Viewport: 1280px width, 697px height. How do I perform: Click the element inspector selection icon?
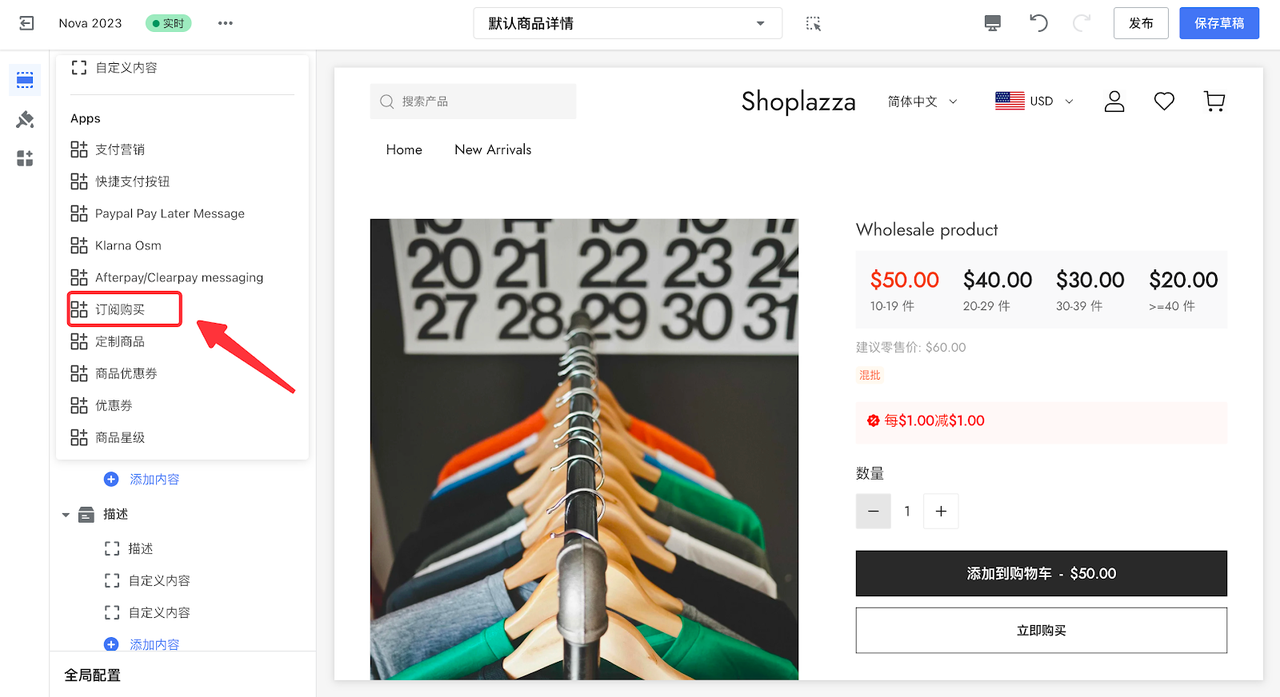[813, 23]
